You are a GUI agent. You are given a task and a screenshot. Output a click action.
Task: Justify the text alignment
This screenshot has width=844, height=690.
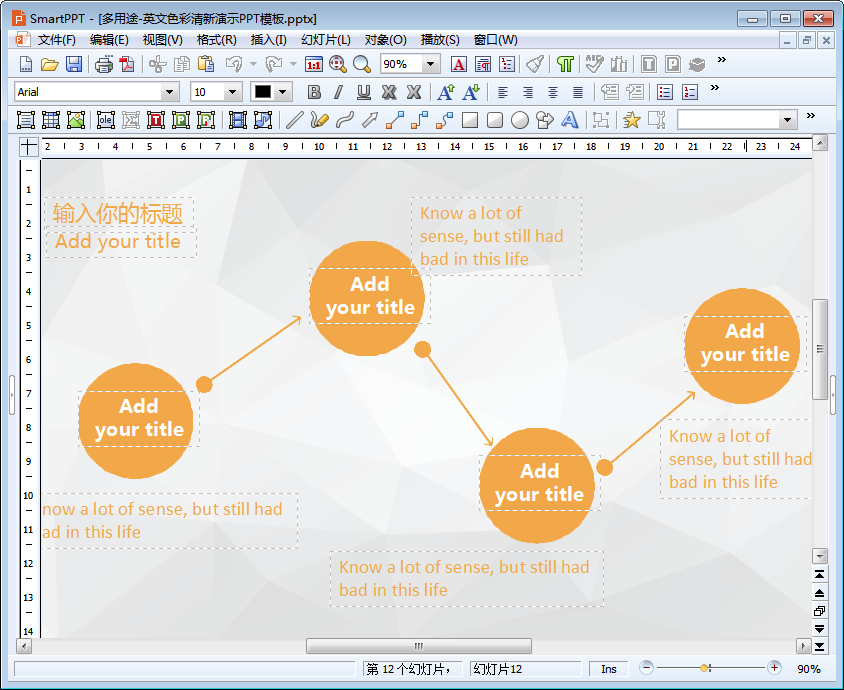click(x=578, y=92)
